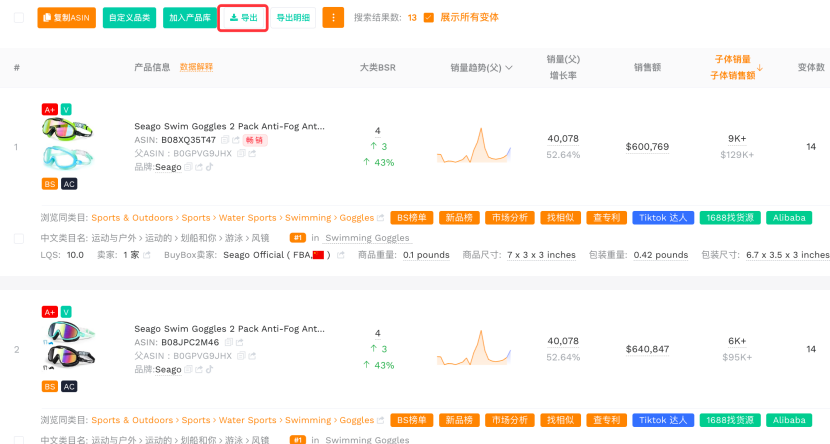Open ASIN B08JPC2M46 via its external link icon
Viewport: 830px width, 444px height.
239,342
